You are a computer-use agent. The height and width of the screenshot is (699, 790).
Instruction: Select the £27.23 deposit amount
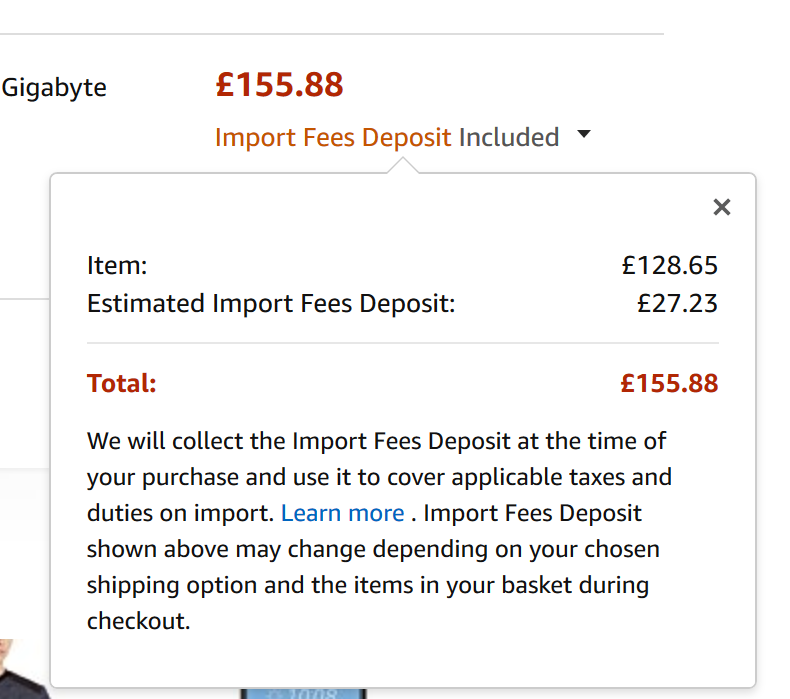tap(677, 303)
